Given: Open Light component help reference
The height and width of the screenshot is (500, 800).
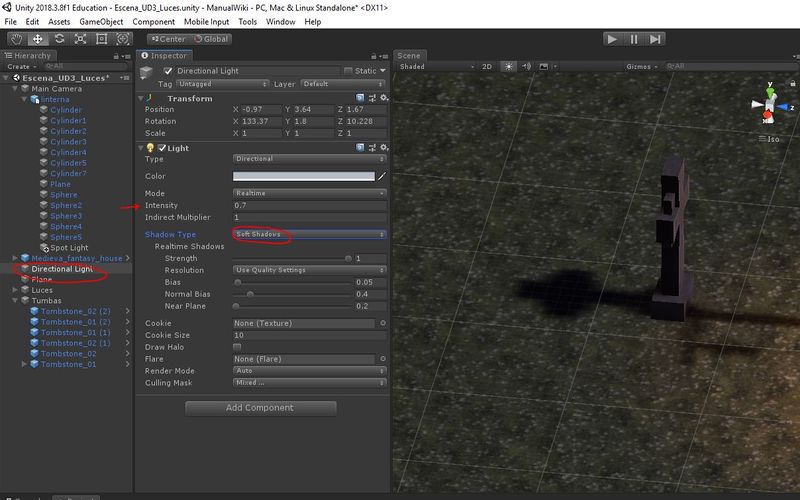Looking at the screenshot, I should coord(360,147).
